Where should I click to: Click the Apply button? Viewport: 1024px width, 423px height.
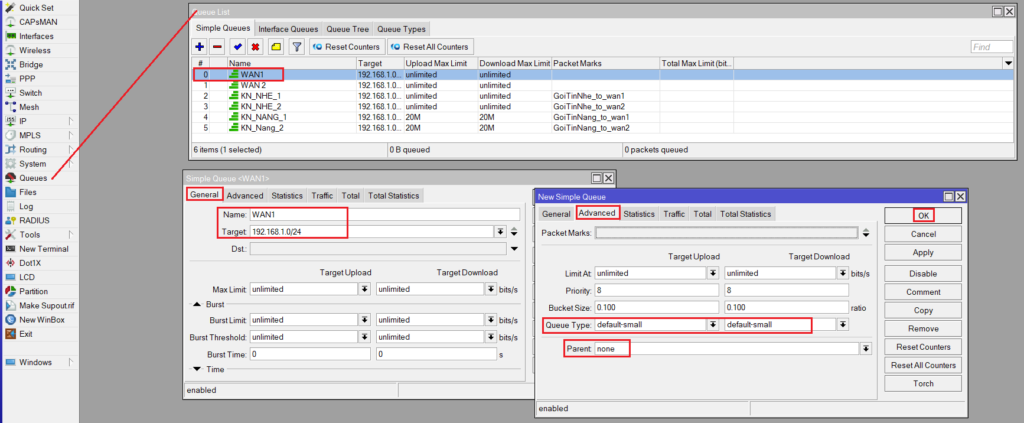[923, 253]
